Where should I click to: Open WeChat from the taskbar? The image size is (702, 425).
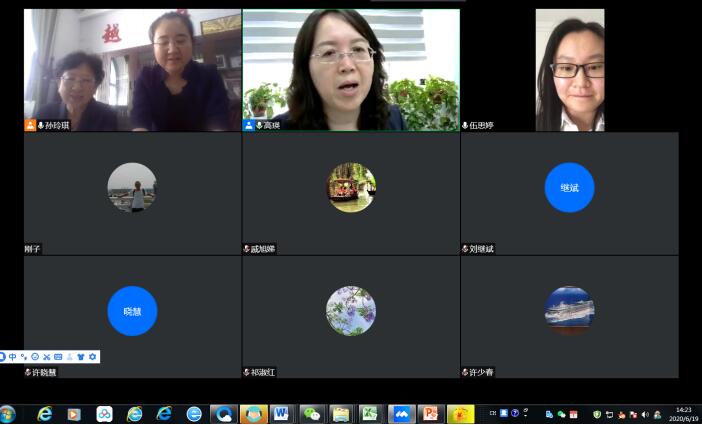pyautogui.click(x=312, y=414)
